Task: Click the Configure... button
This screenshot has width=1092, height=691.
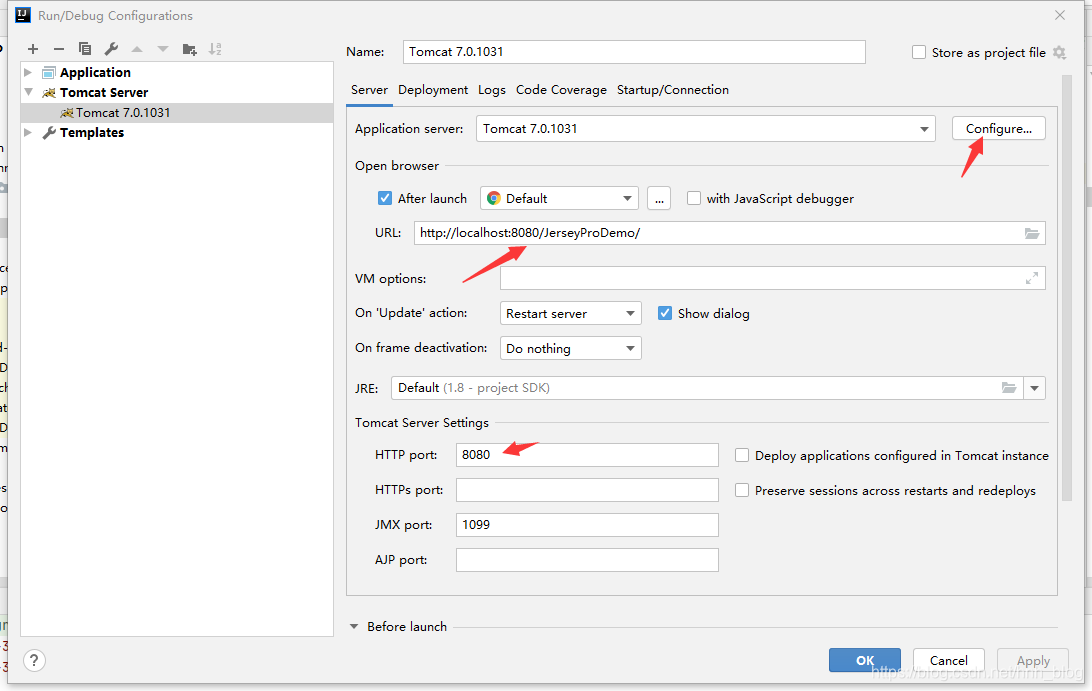Action: click(999, 129)
